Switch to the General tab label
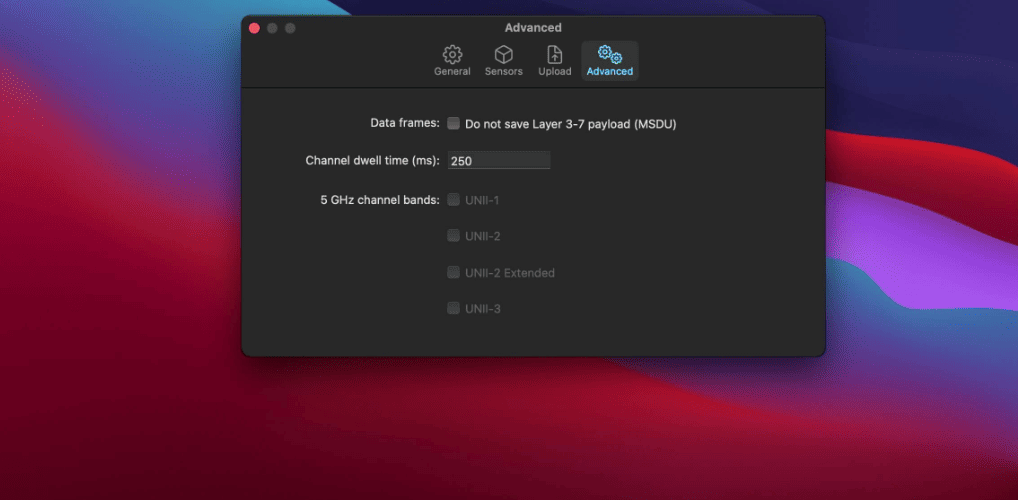 click(x=453, y=71)
